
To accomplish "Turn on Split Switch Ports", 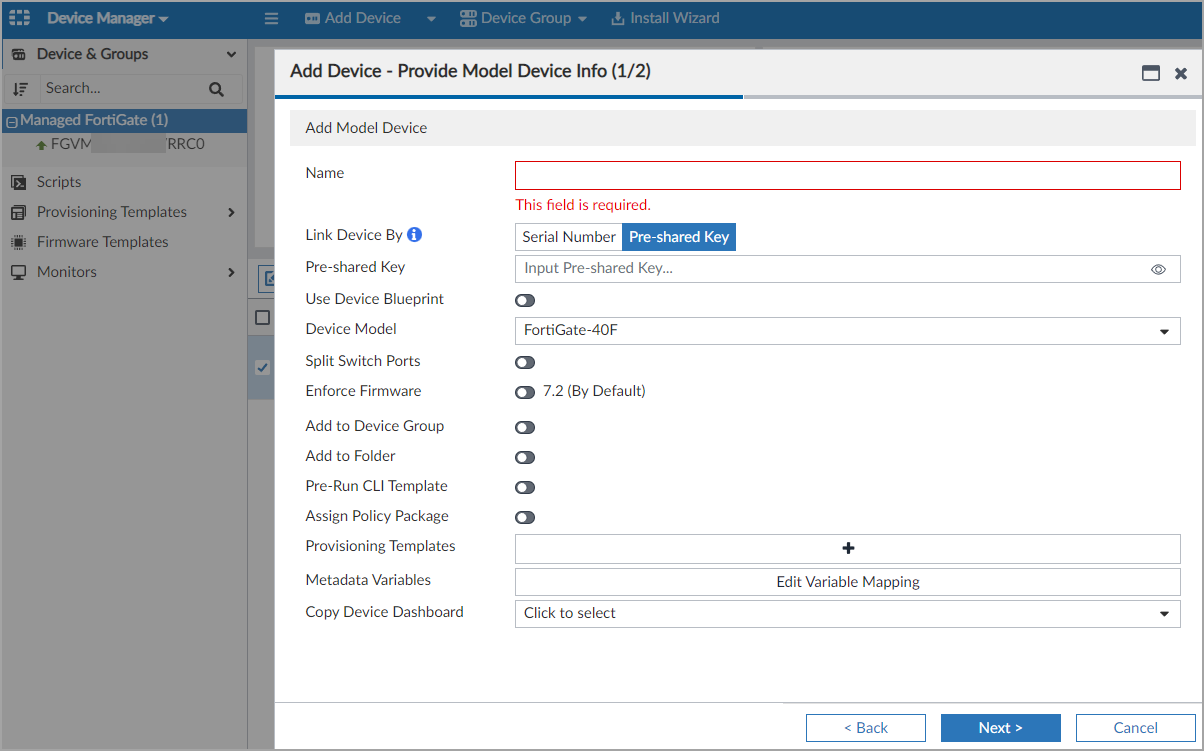I will pos(525,362).
